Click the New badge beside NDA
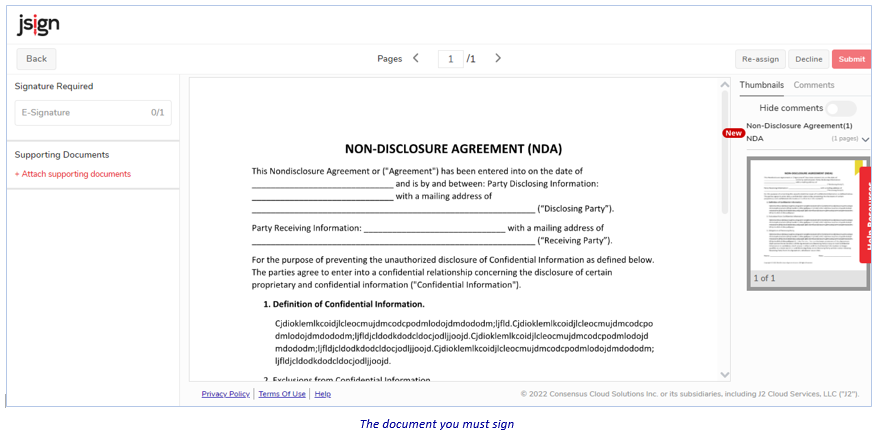Viewport: 878px width, 437px height. 733,133
